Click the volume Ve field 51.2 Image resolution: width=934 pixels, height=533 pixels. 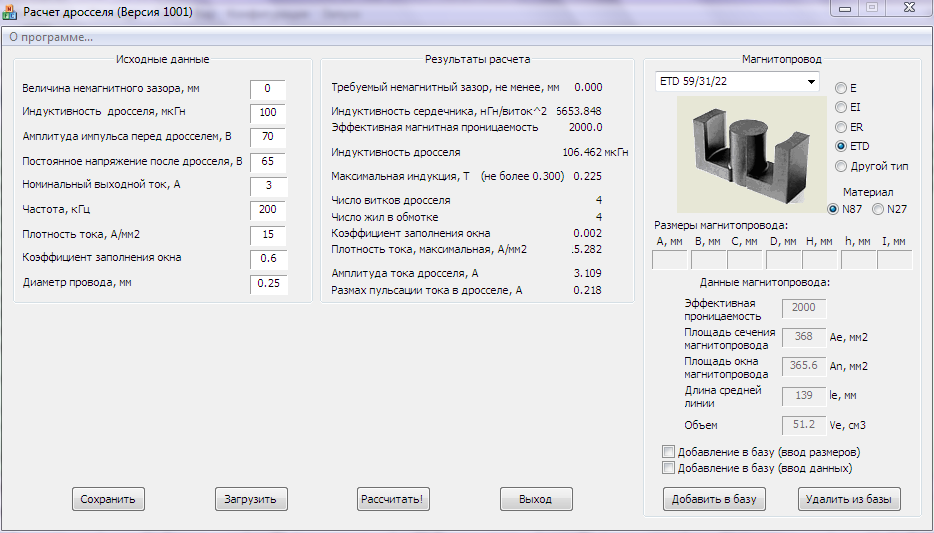804,425
